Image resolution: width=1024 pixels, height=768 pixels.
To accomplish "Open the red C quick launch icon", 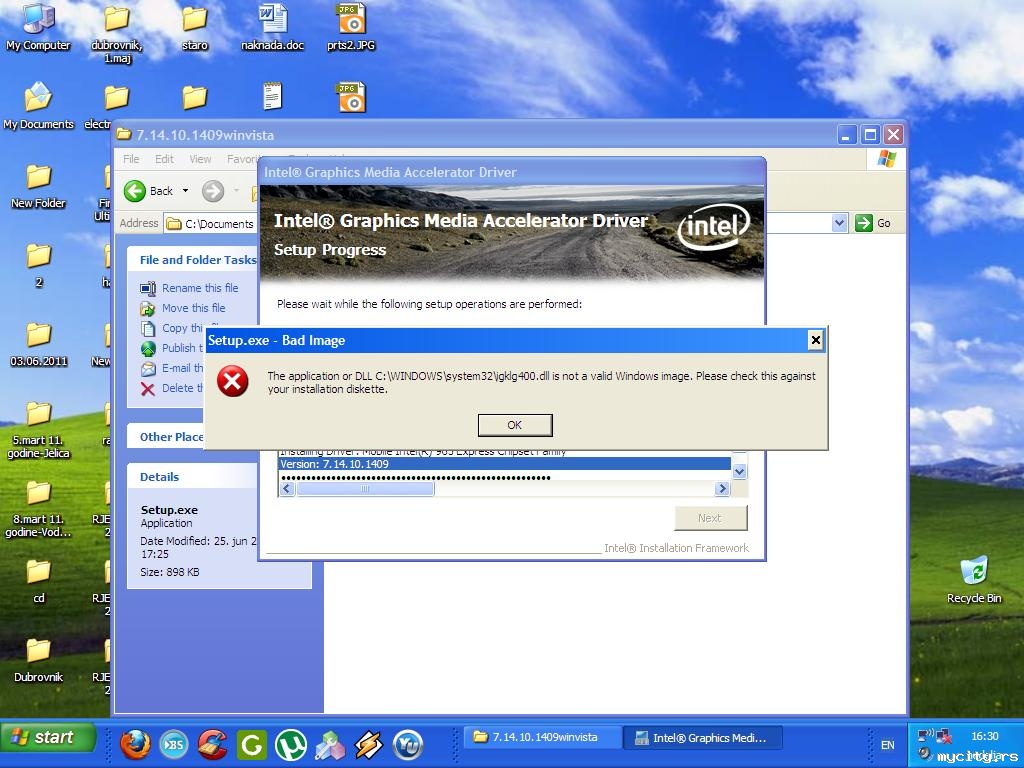I will 213,744.
